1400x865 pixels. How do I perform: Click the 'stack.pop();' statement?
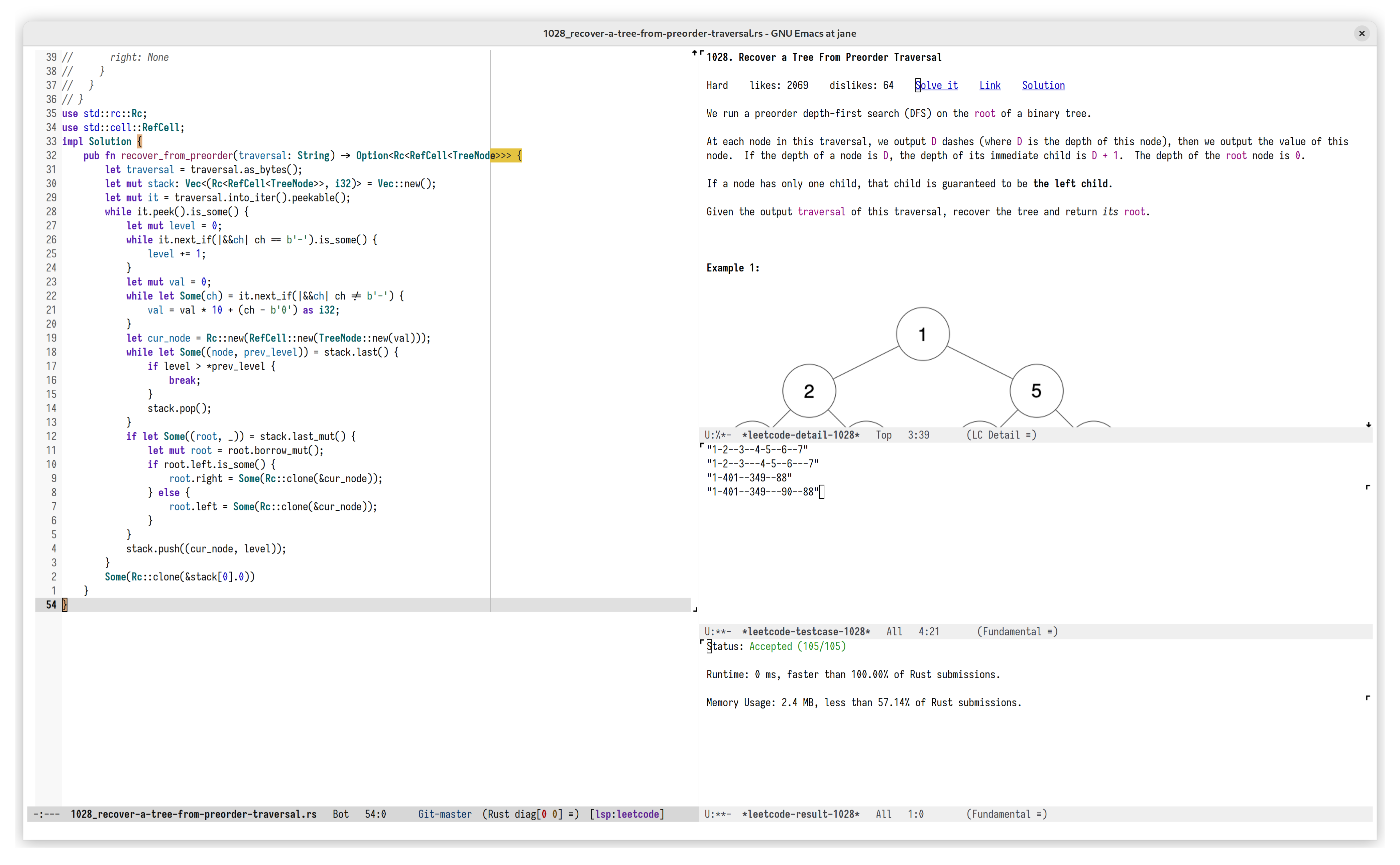click(x=179, y=408)
